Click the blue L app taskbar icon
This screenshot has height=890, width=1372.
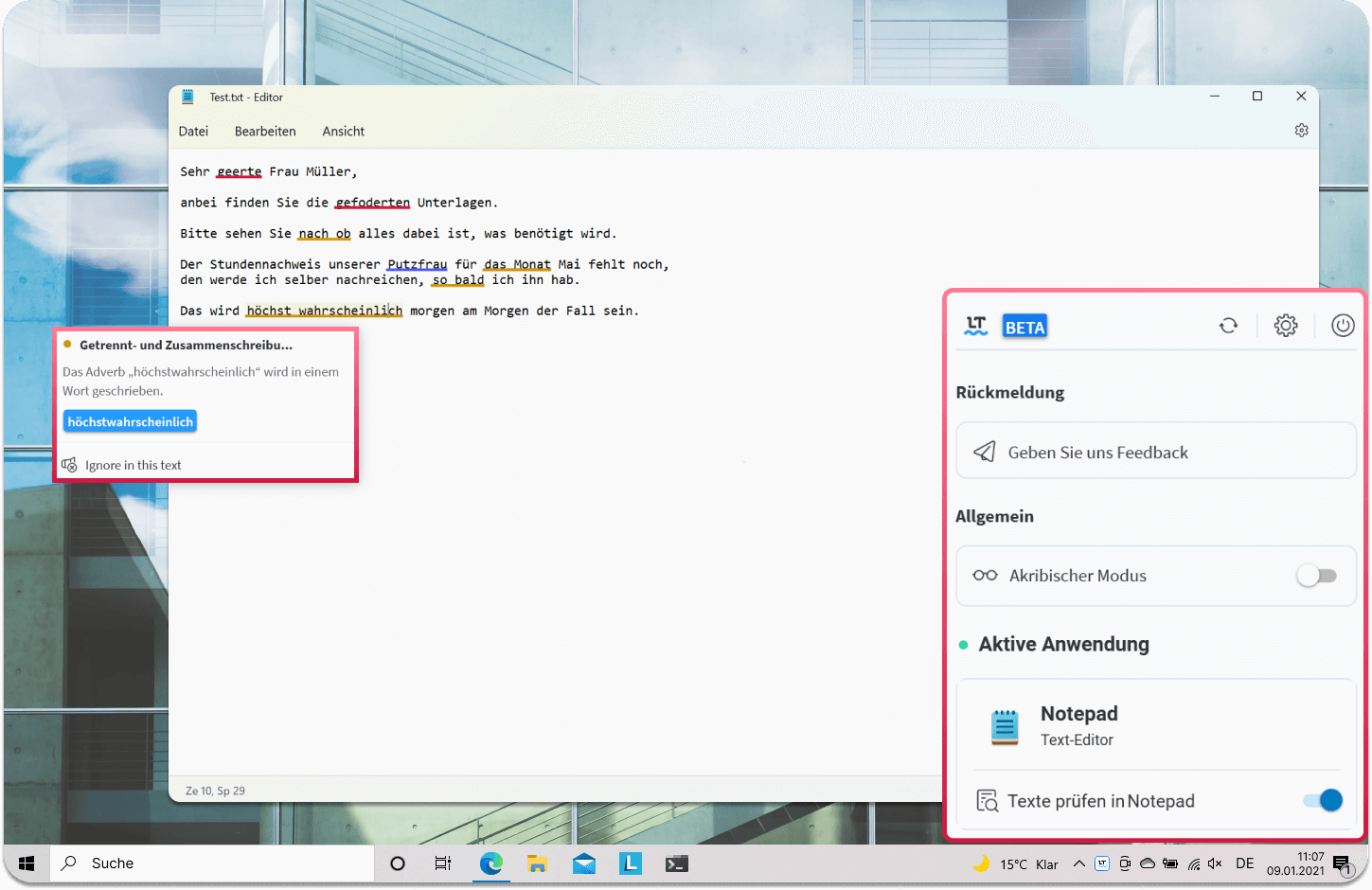point(631,863)
